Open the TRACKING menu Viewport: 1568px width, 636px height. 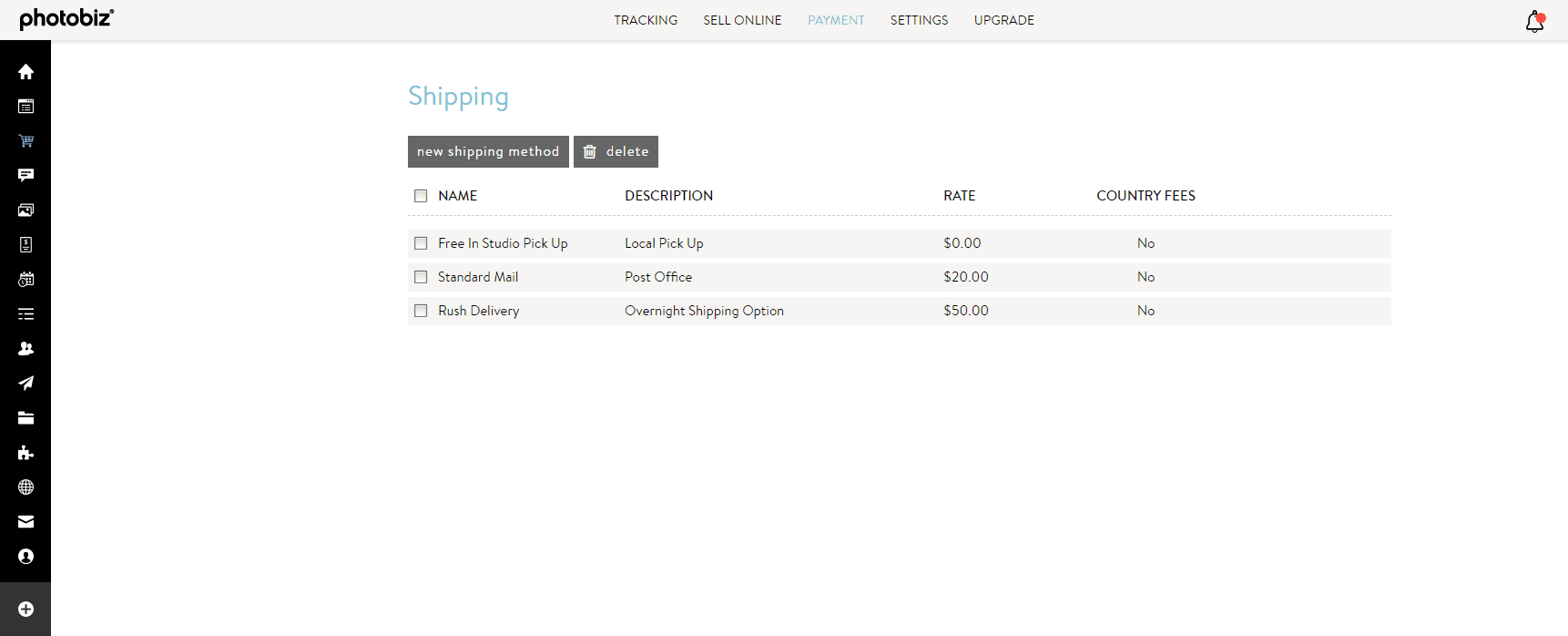tap(646, 20)
